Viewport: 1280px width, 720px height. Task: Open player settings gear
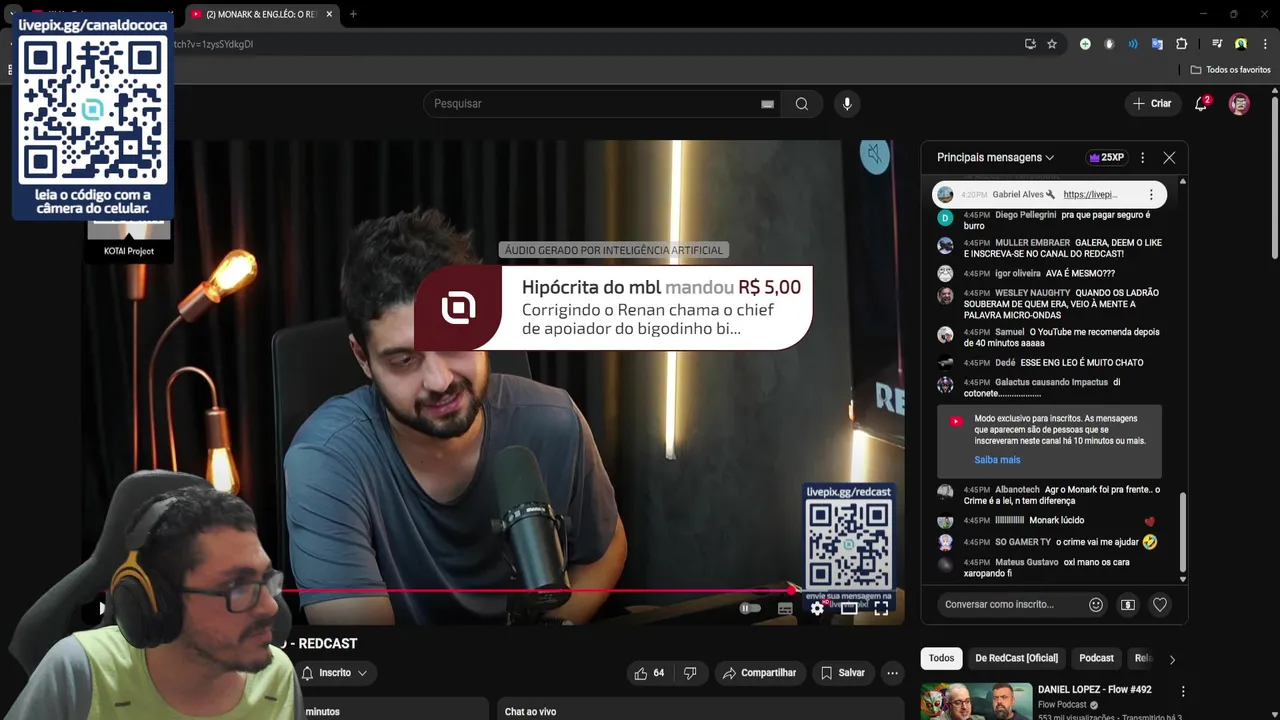[817, 608]
